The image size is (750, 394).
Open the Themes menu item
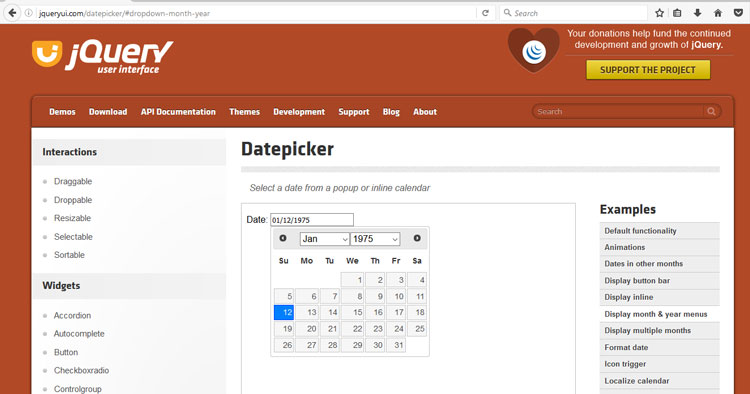(244, 112)
